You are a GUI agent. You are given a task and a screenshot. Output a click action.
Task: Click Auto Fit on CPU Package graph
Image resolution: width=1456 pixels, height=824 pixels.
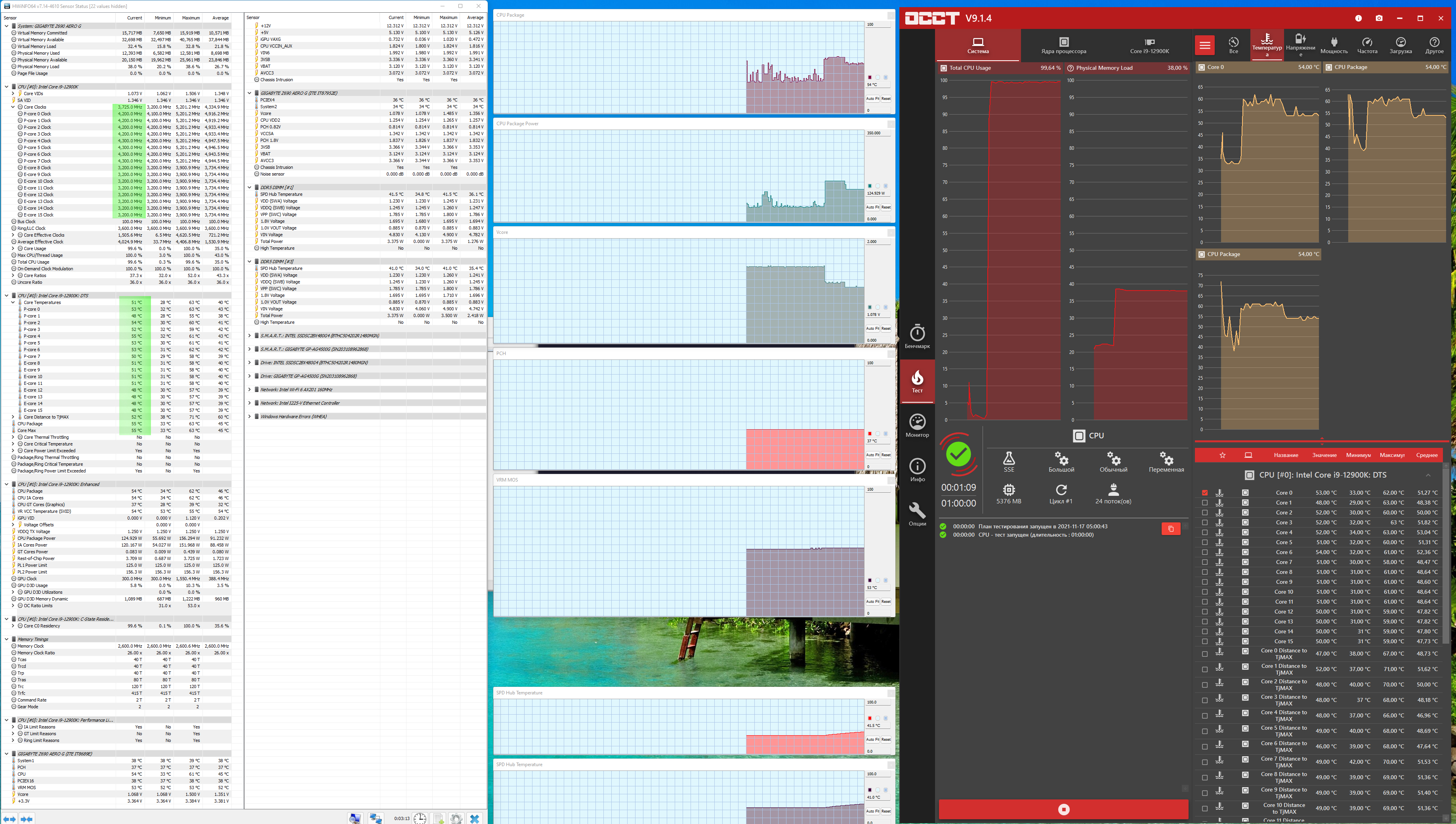click(x=872, y=98)
